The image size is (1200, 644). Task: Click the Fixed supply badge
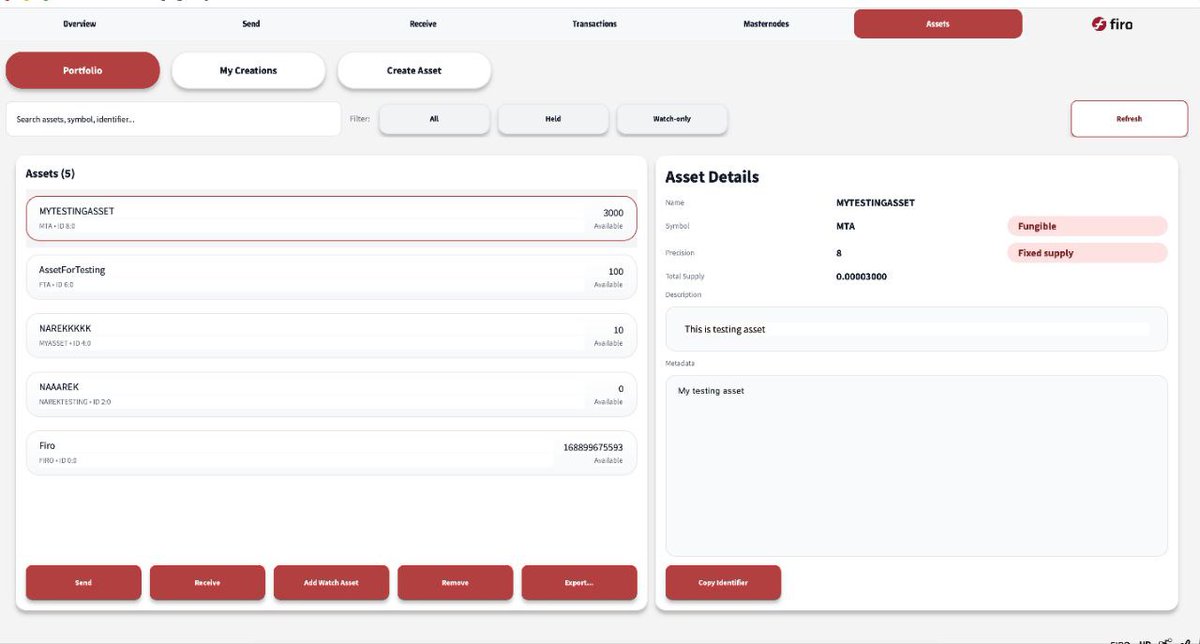pyautogui.click(x=1087, y=253)
